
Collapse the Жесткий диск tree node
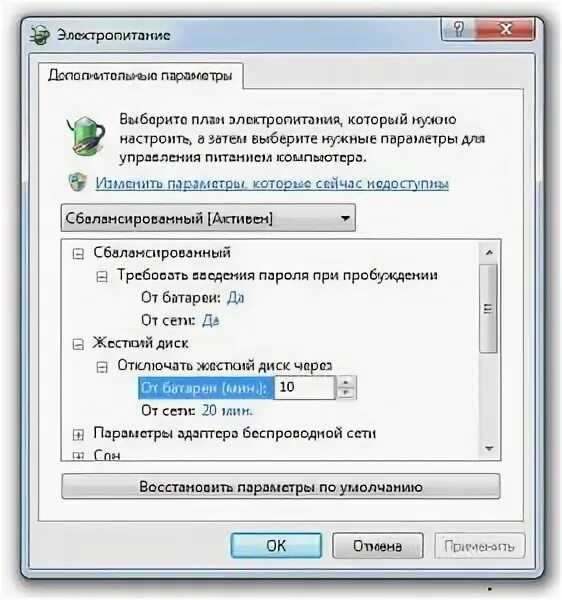pos(78,344)
